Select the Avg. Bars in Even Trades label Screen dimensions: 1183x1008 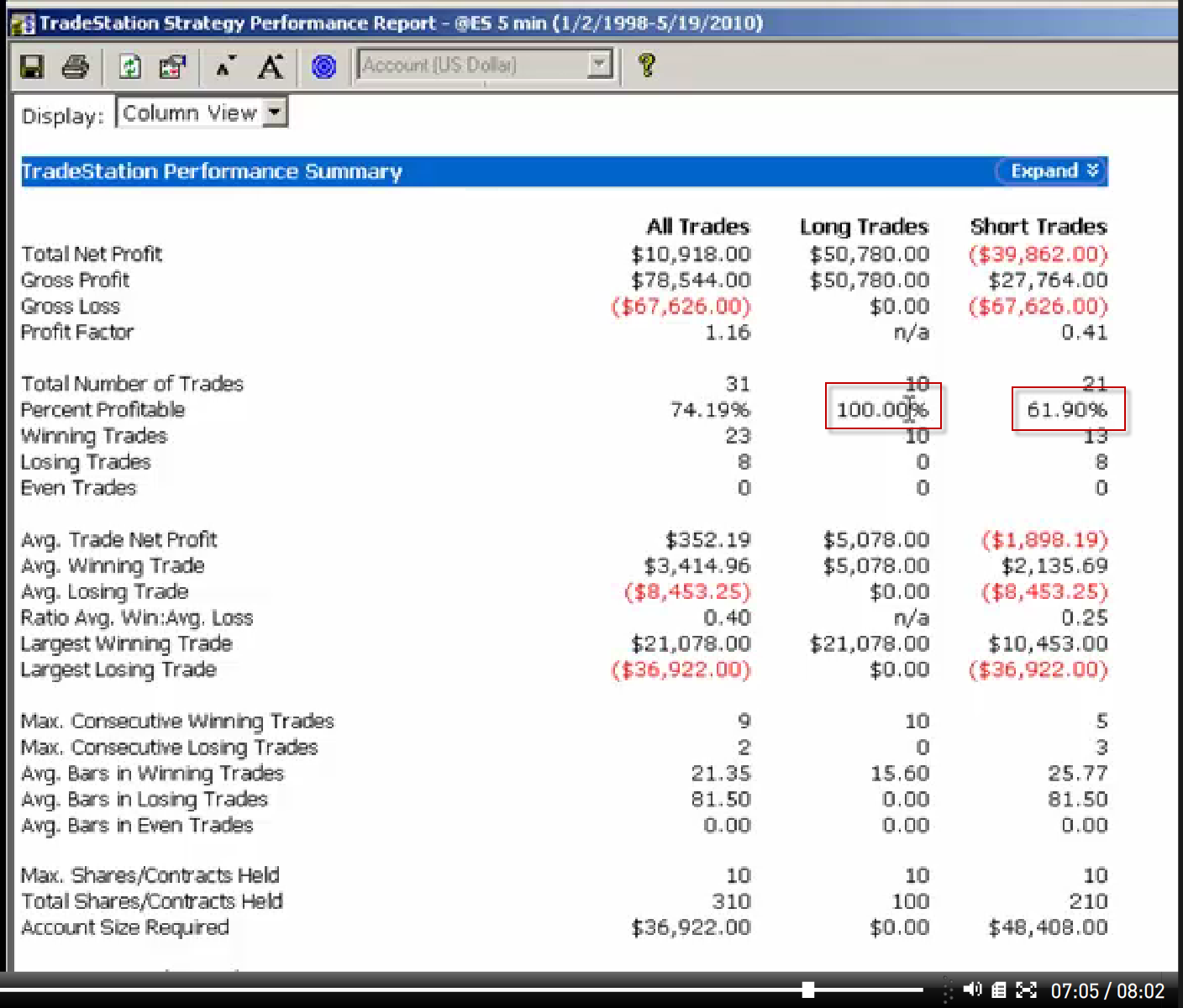click(137, 825)
